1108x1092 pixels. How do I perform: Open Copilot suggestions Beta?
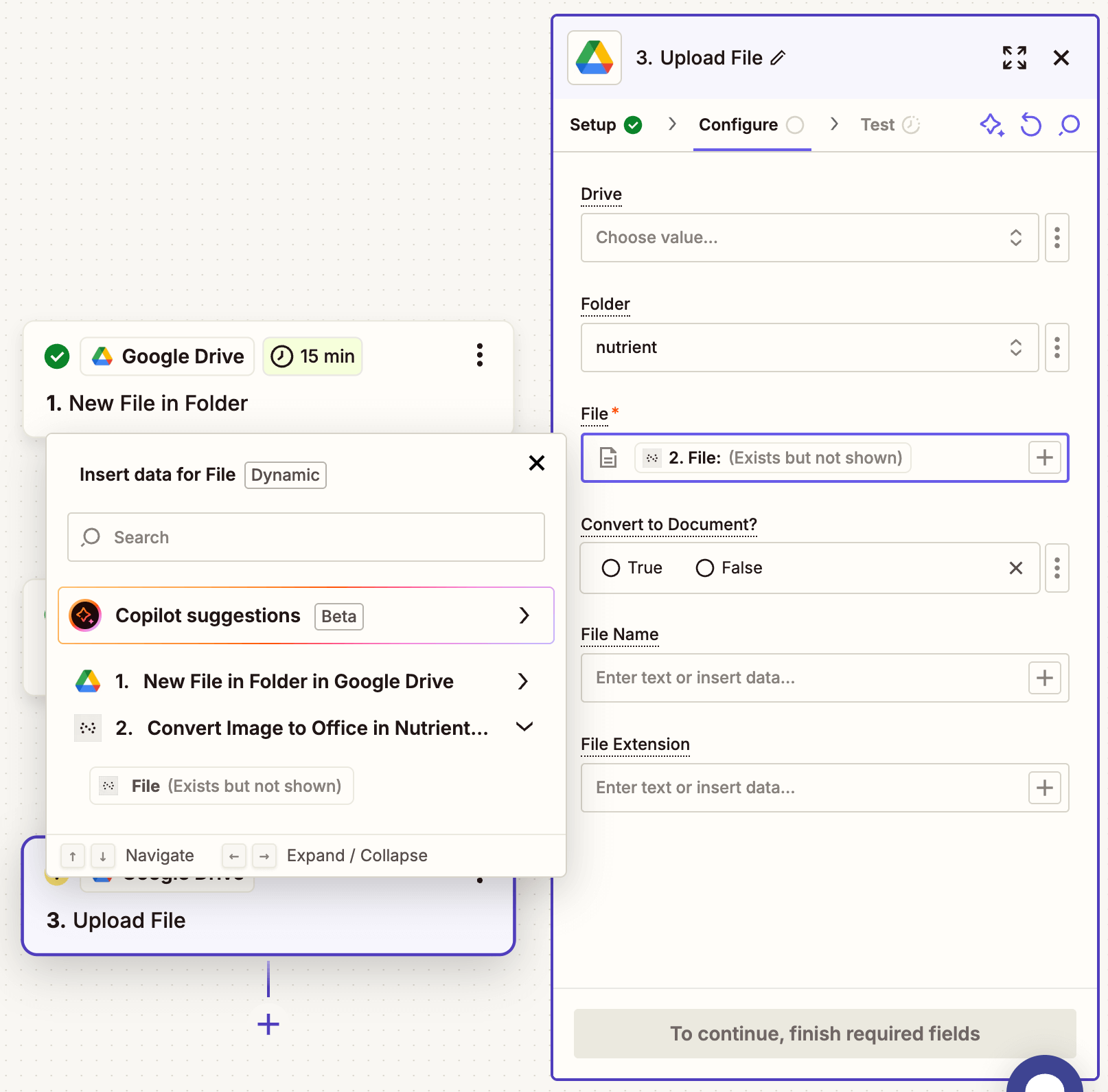click(305, 615)
